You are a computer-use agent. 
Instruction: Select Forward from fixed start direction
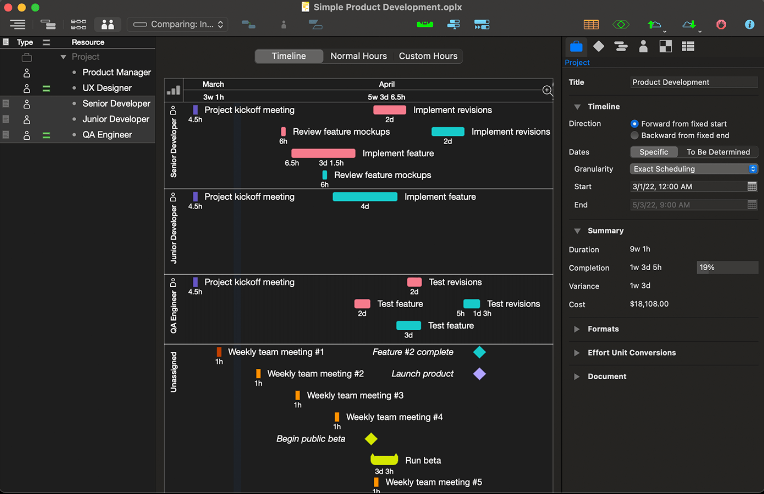click(x=635, y=123)
